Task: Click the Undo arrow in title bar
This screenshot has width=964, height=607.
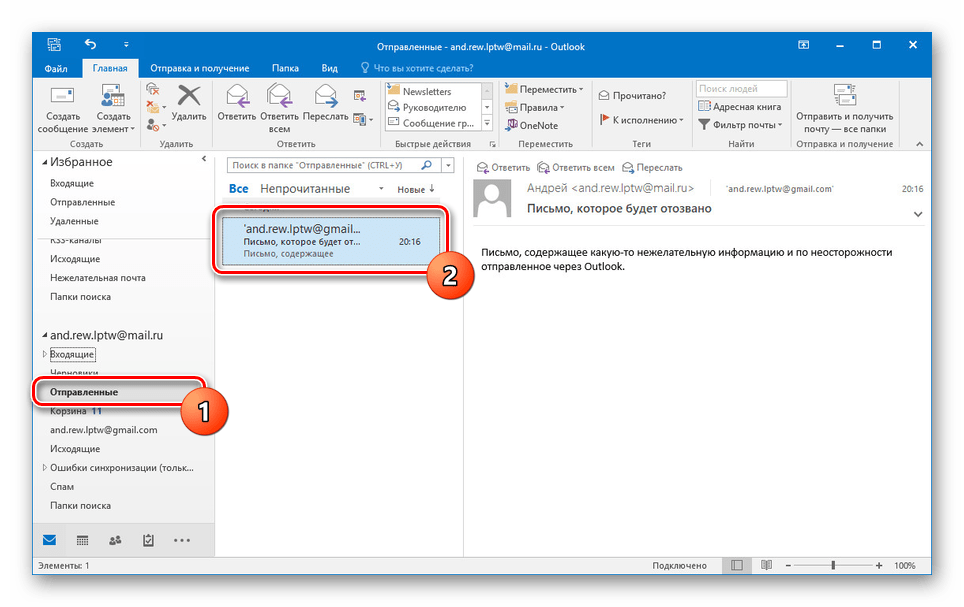Action: click(x=90, y=44)
